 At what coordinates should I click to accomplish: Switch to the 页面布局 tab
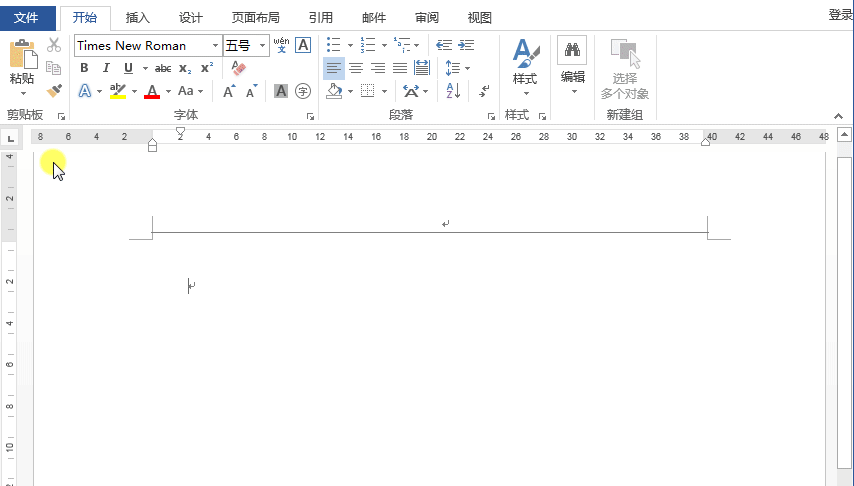pos(255,18)
